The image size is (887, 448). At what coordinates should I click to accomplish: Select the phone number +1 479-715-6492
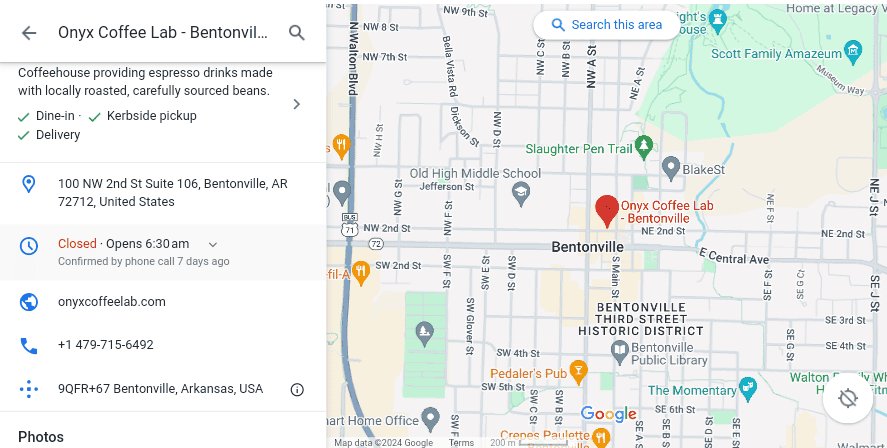tap(106, 345)
